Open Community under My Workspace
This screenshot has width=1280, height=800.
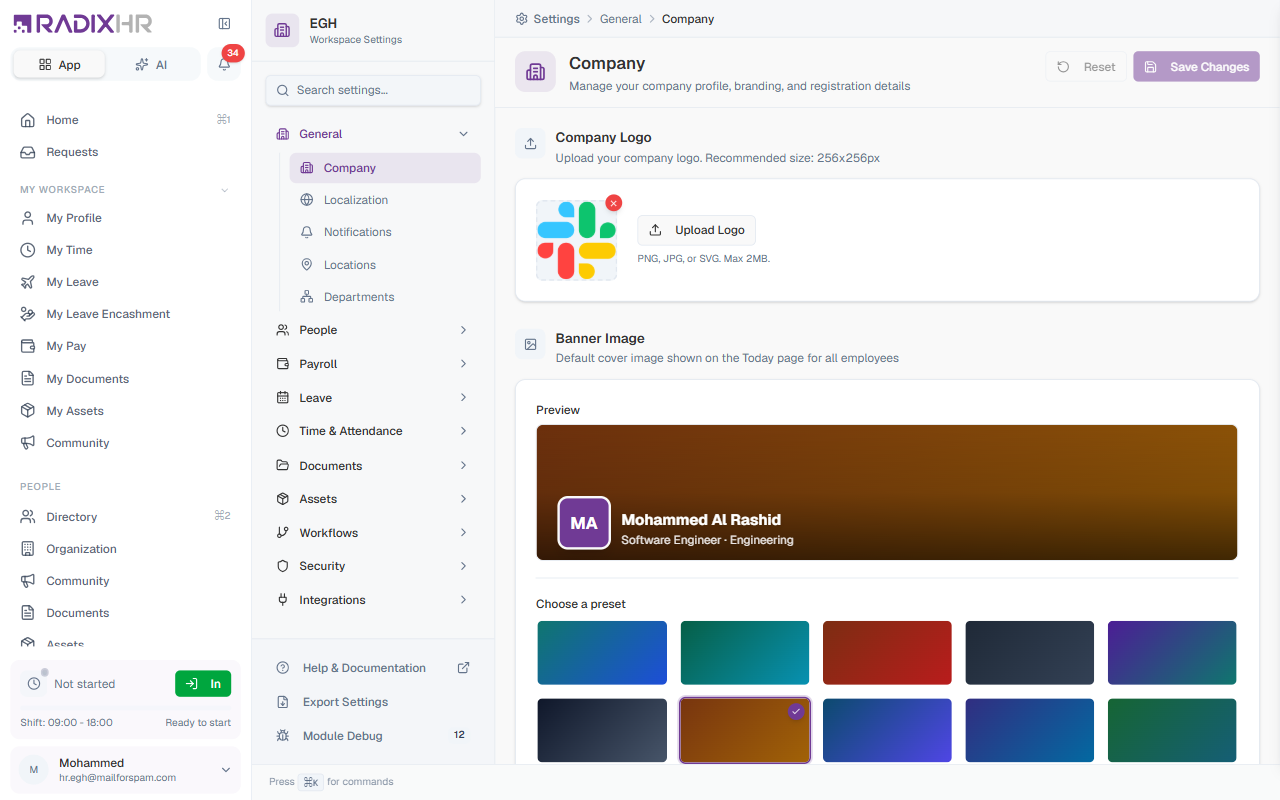click(125, 443)
